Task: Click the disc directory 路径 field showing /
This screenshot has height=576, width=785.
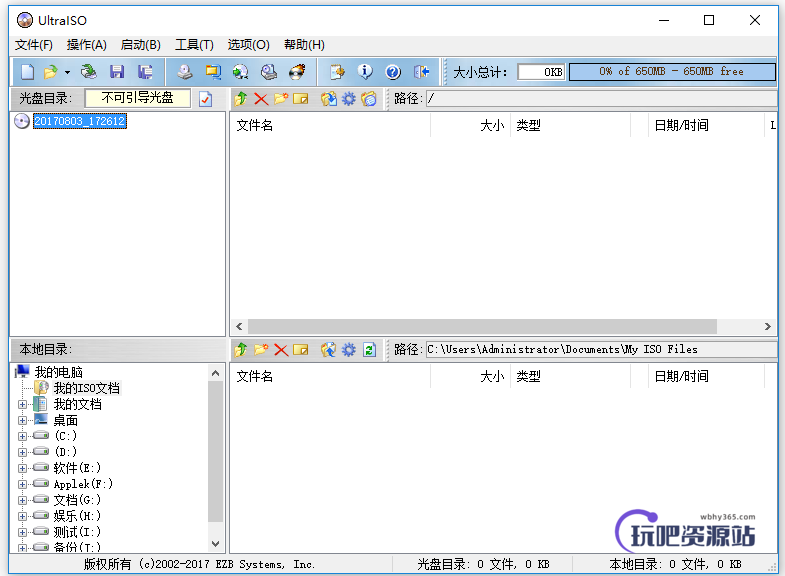Action: pos(601,99)
